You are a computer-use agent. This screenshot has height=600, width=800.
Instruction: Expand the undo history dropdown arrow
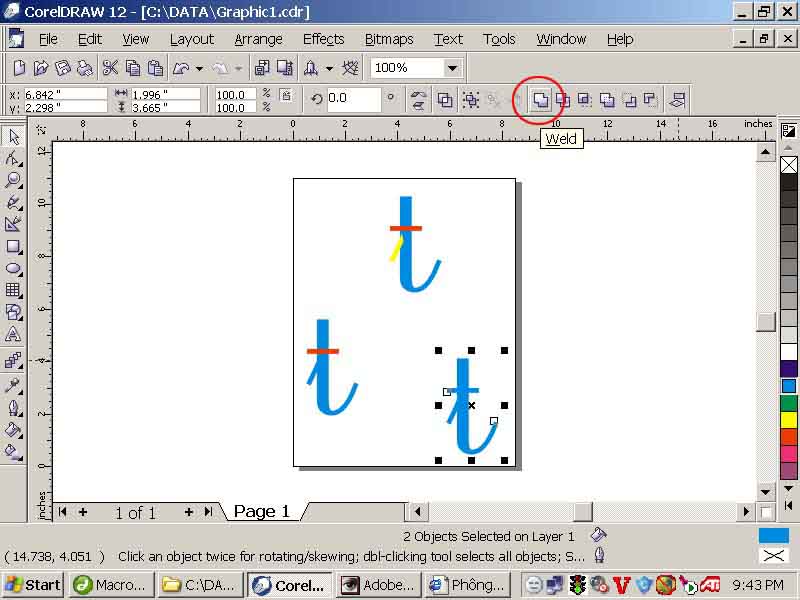click(199, 68)
